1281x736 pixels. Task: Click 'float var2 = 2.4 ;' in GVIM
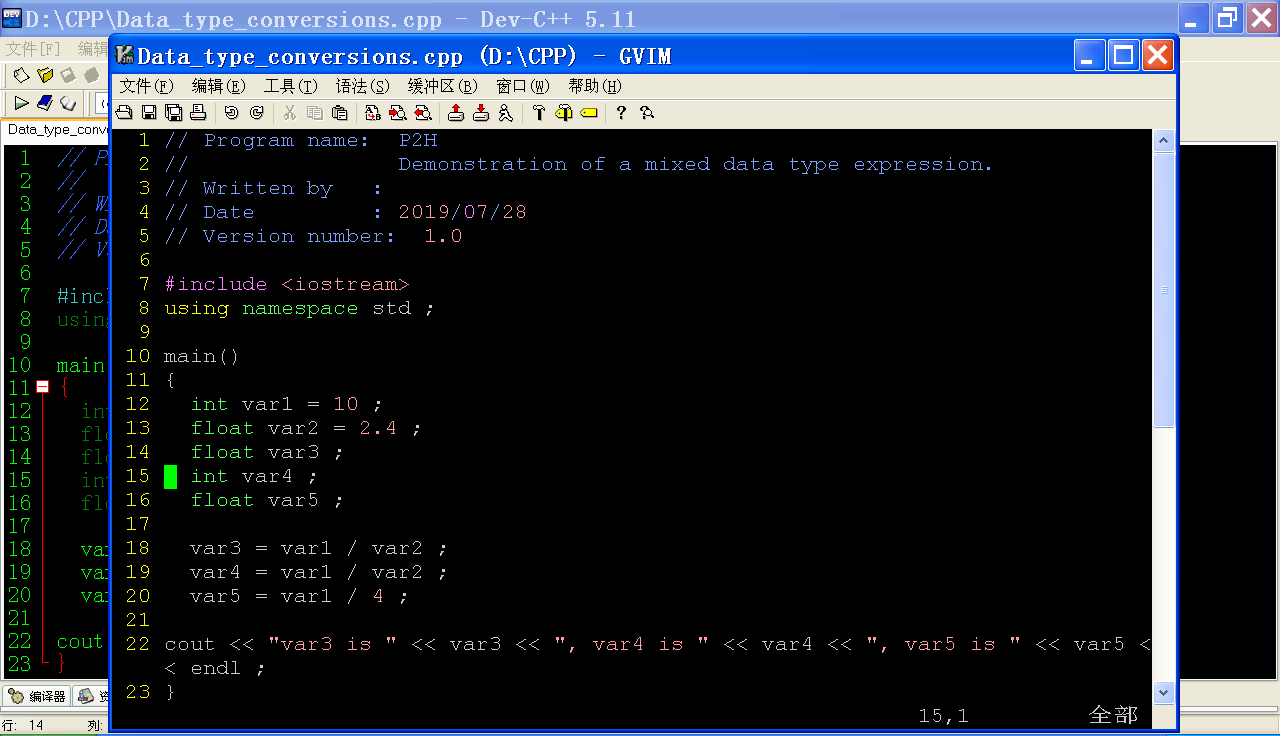[306, 428]
